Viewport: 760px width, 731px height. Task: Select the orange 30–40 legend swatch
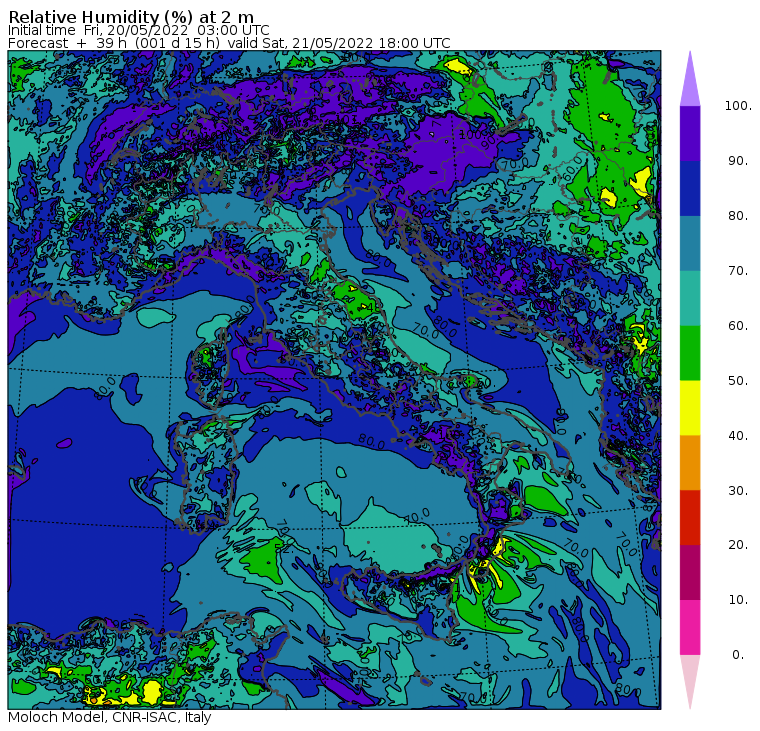(690, 463)
